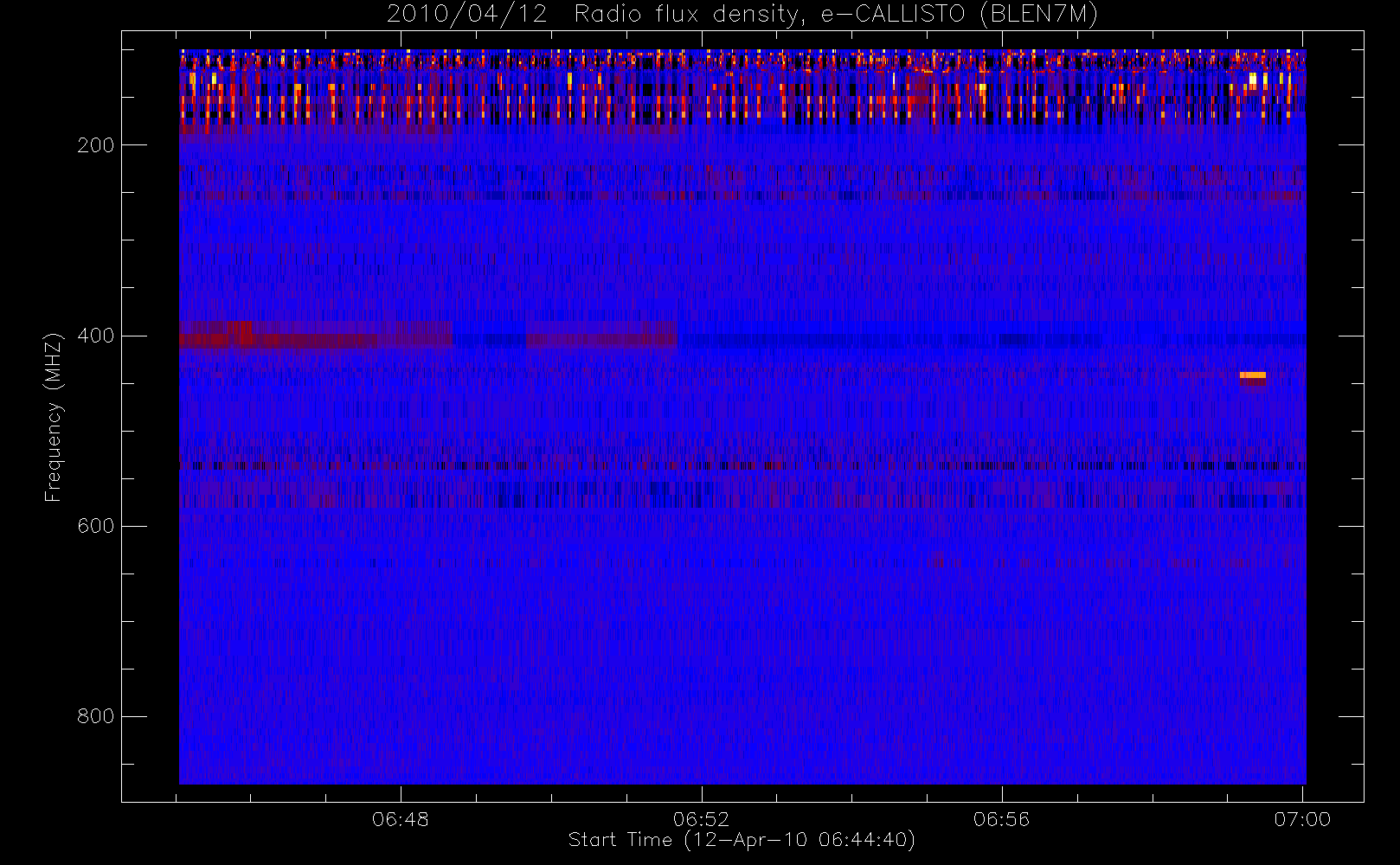Click the 600 frequency tick label
The image size is (1400, 865).
(x=95, y=526)
